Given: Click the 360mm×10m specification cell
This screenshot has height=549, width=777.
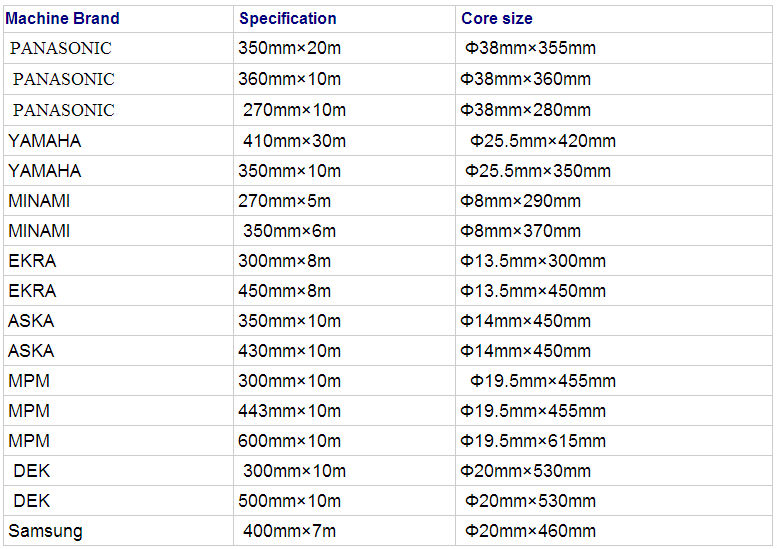Looking at the screenshot, I should coord(289,79).
